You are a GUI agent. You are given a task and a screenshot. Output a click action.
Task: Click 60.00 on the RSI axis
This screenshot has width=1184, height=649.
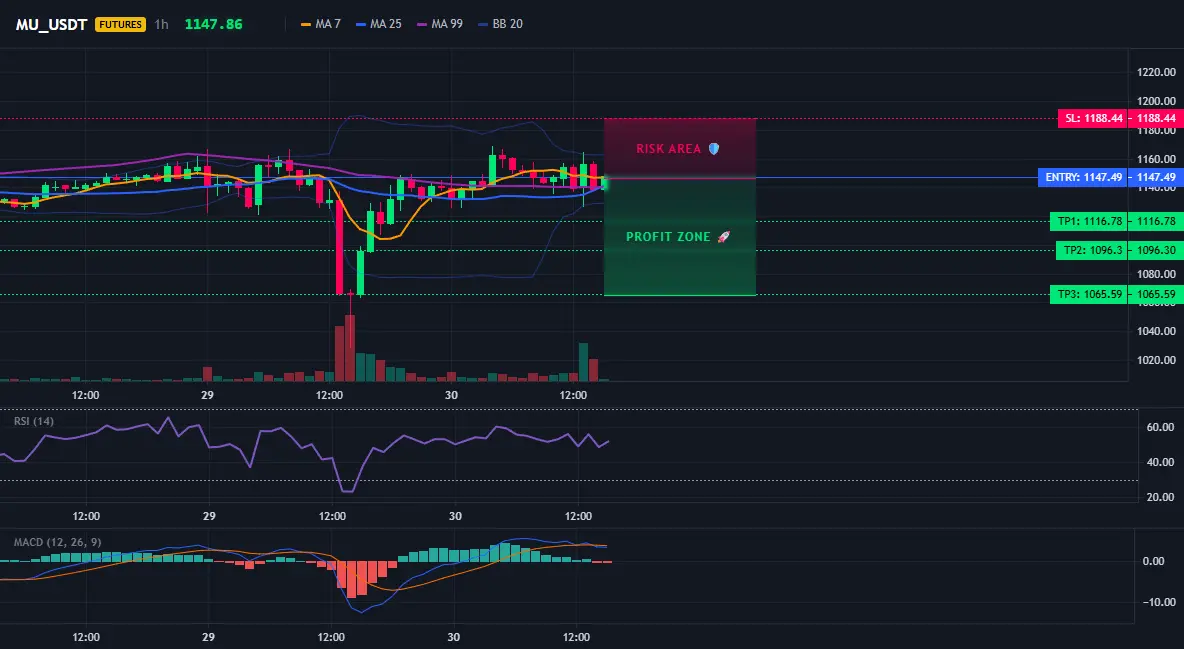pyautogui.click(x=1162, y=428)
